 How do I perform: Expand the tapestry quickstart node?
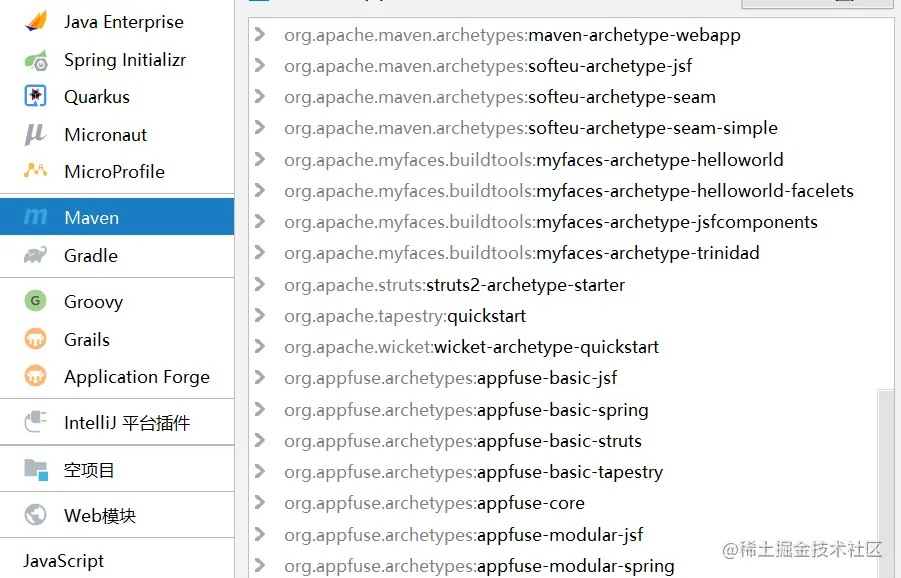coord(260,315)
